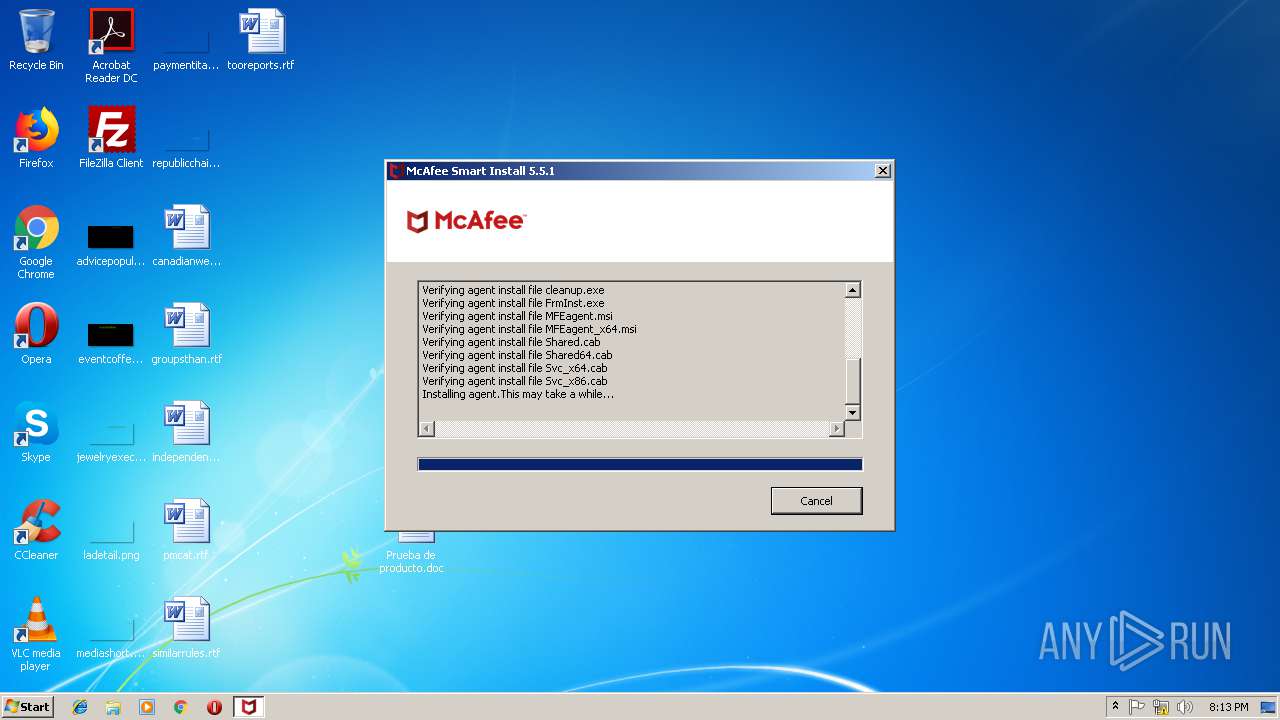Open Action Center flag icon
The height and width of the screenshot is (720, 1280).
1137,707
